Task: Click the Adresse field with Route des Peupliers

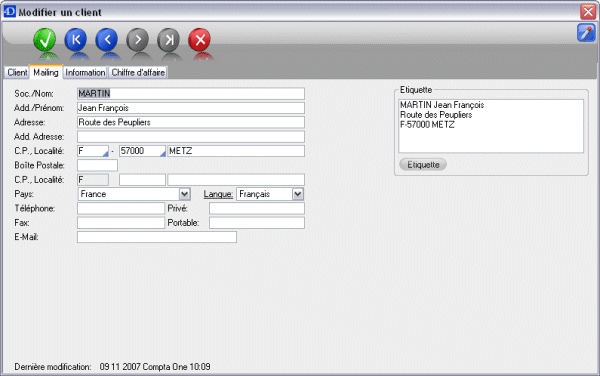Action: (x=191, y=122)
